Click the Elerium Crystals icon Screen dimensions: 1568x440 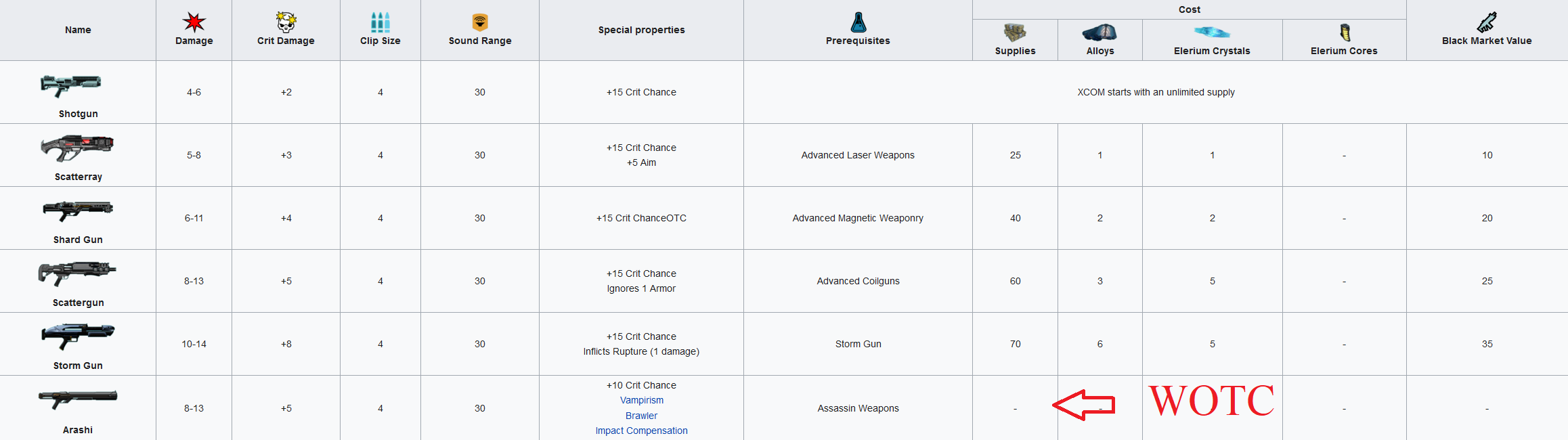tap(1212, 32)
